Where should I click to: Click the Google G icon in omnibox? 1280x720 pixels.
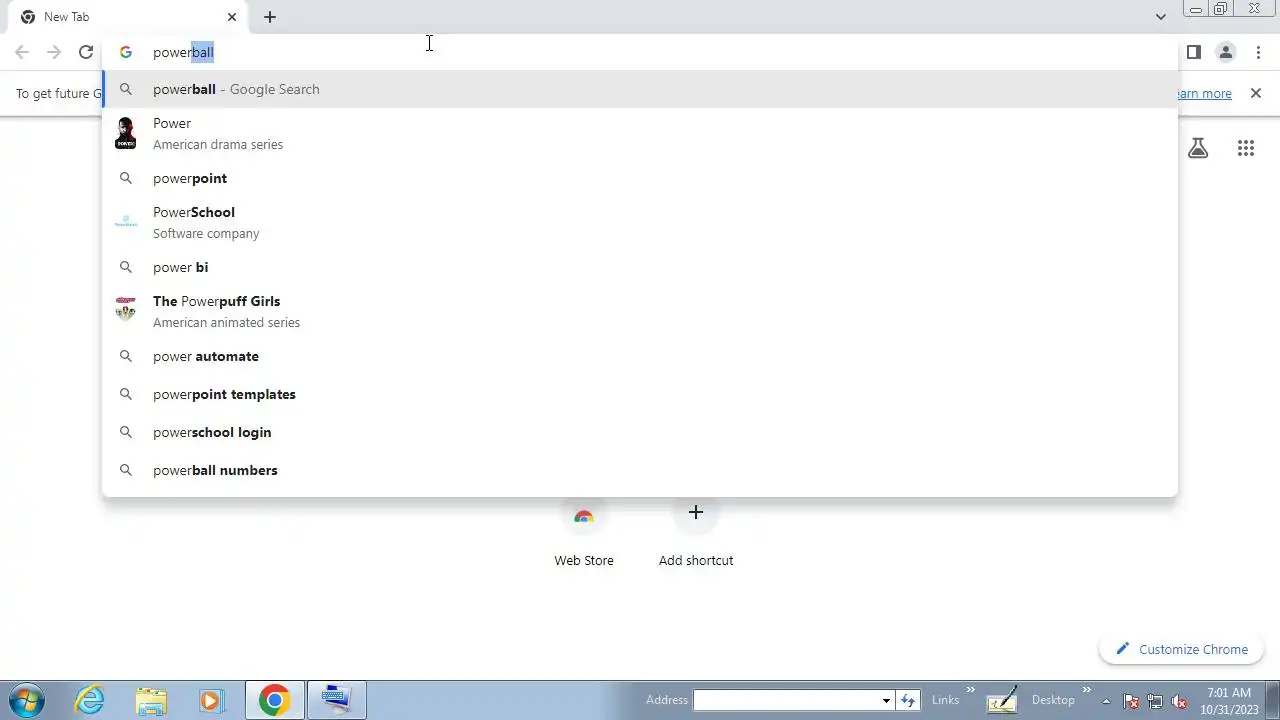[125, 52]
